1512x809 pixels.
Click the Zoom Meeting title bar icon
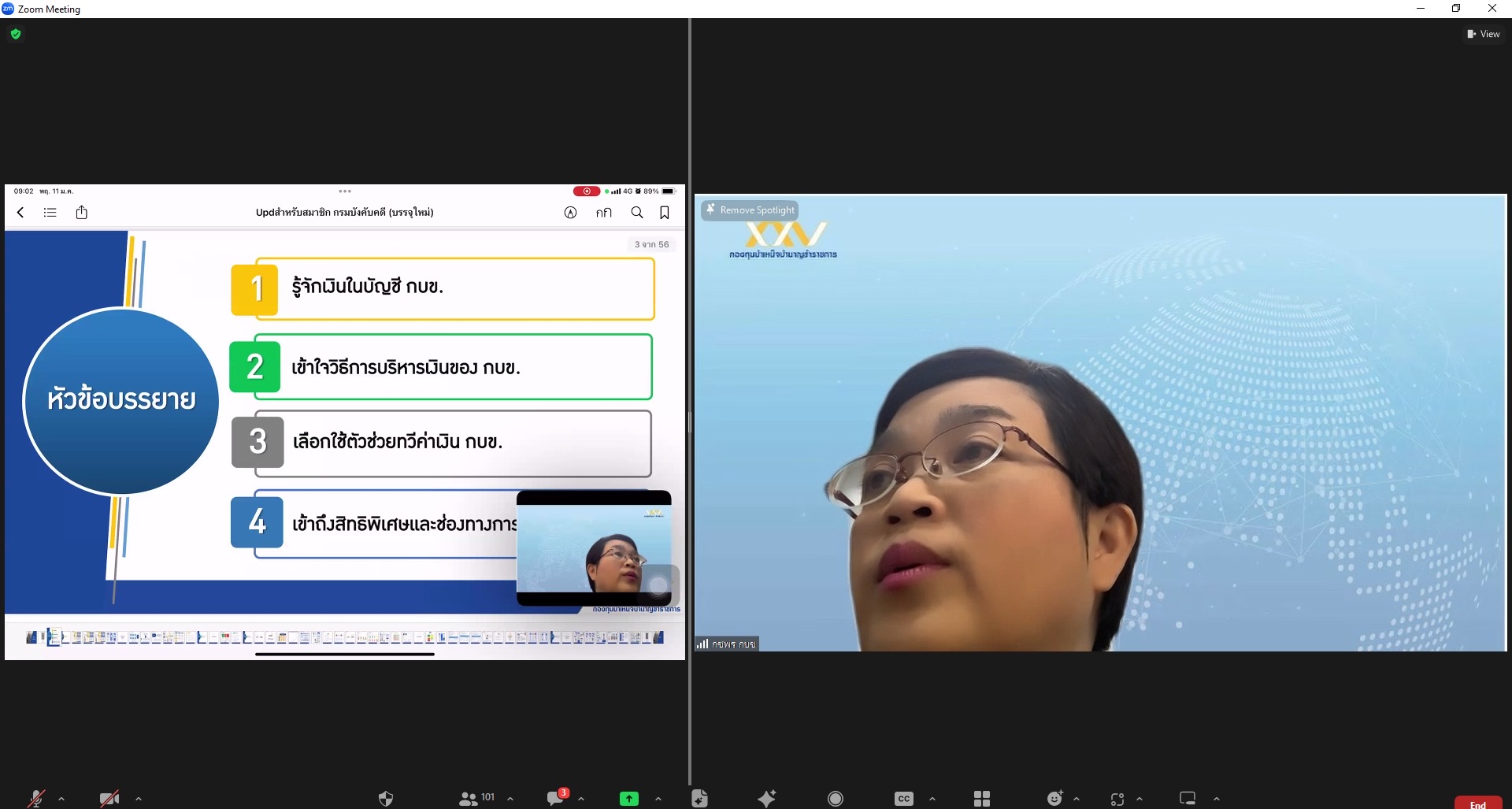point(8,9)
